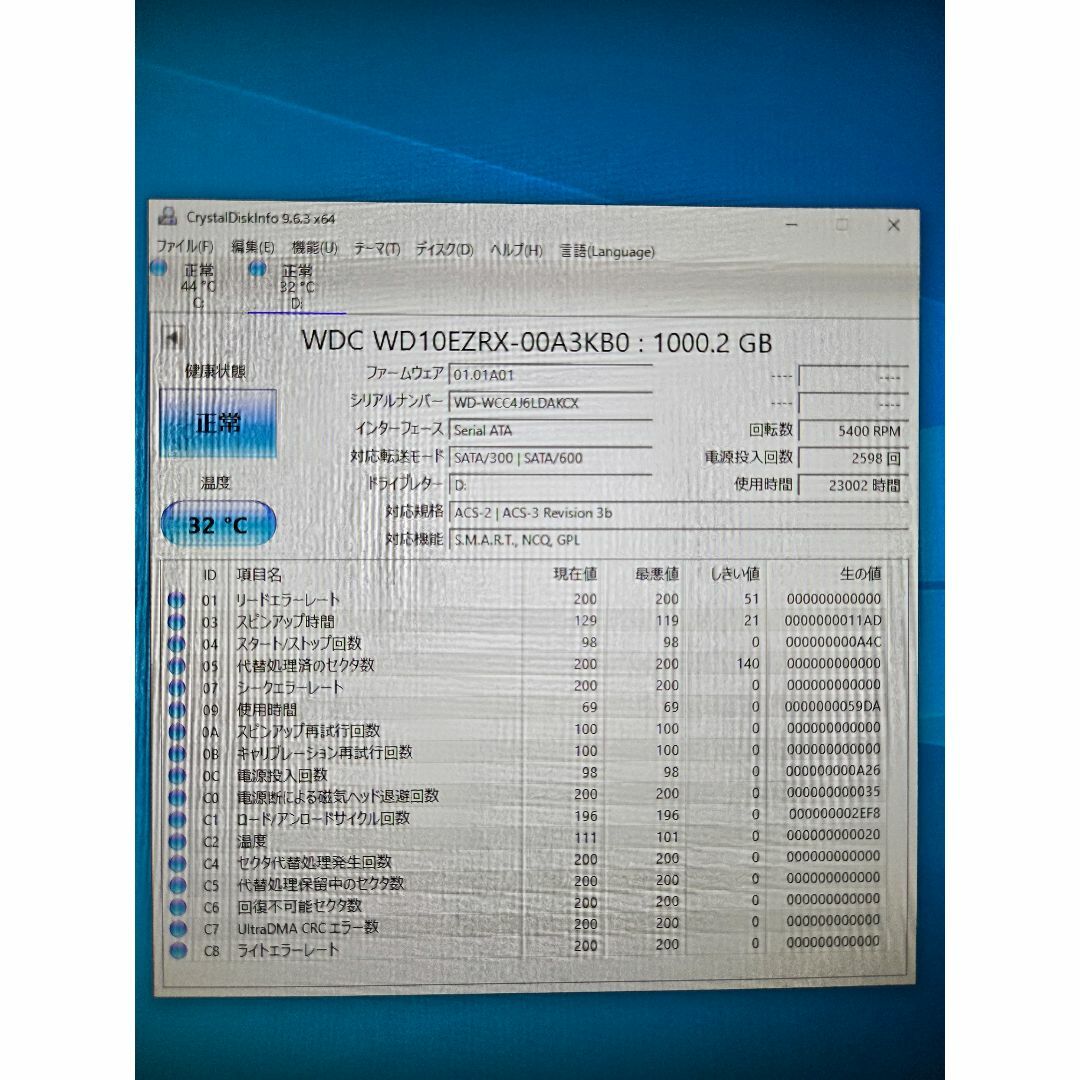Select the キャリブレーション再試行回数 attribute name
This screenshot has width=1080, height=1080.
324,753
